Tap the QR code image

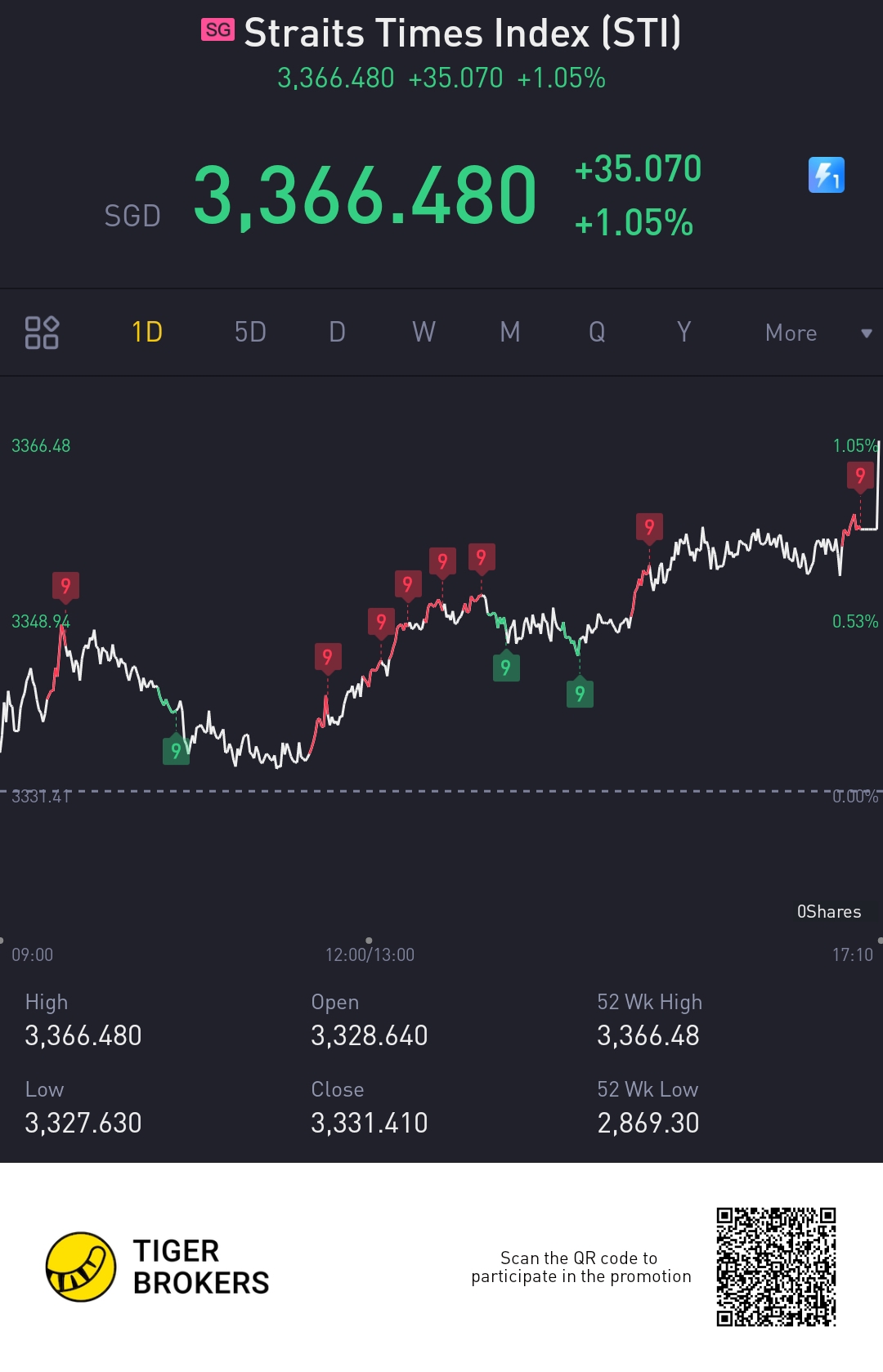click(x=776, y=1267)
